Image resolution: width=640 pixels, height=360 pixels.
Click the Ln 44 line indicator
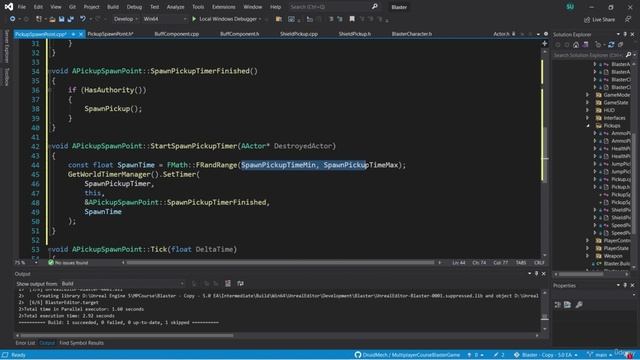pyautogui.click(x=459, y=262)
